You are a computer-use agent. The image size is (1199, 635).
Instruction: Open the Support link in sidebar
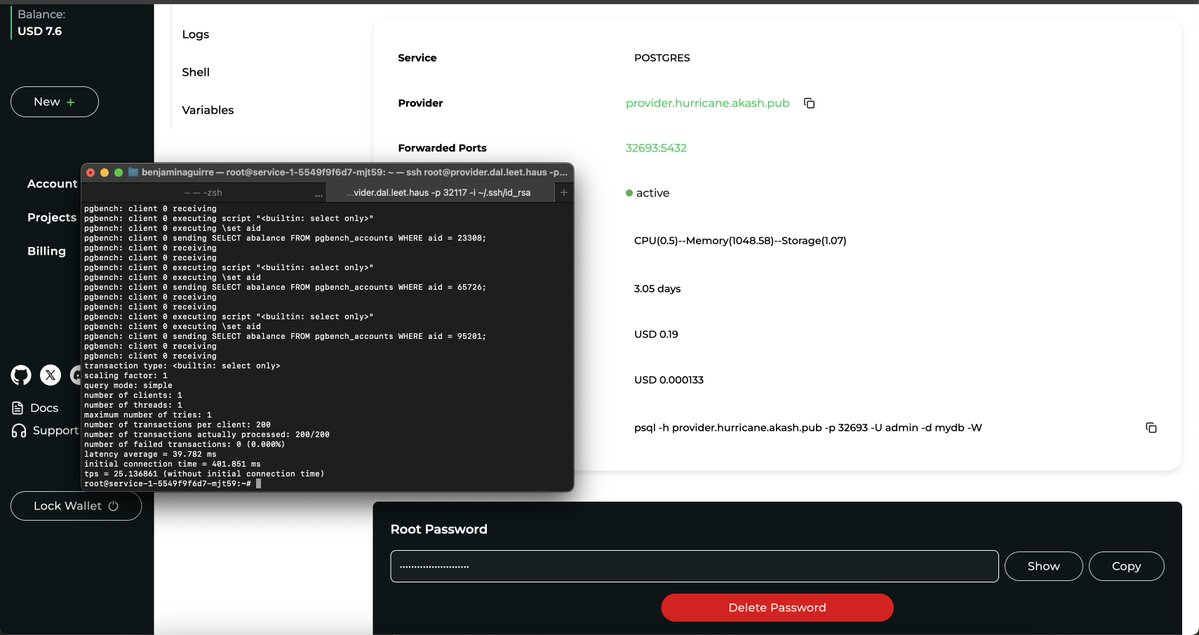point(45,431)
